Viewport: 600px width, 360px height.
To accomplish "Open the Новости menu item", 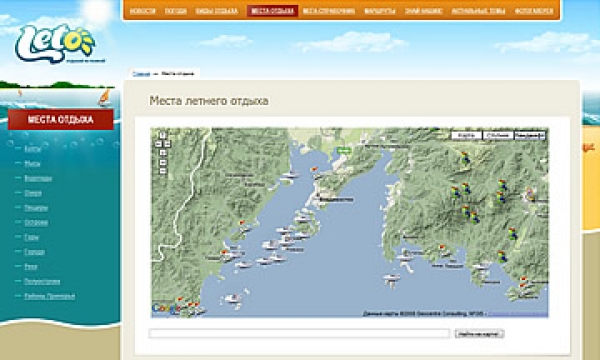I will pyautogui.click(x=142, y=11).
